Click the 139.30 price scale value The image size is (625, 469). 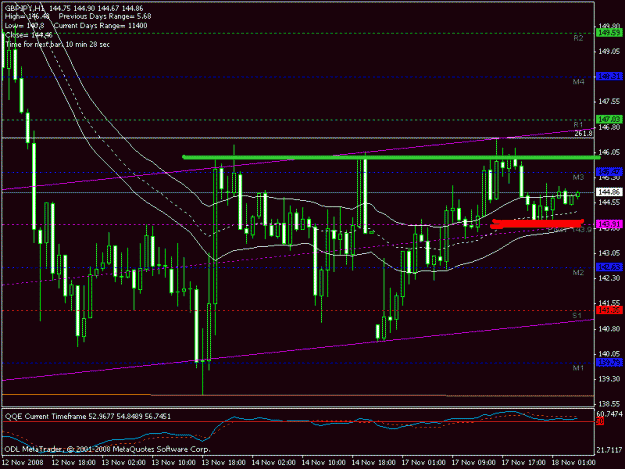pos(609,379)
